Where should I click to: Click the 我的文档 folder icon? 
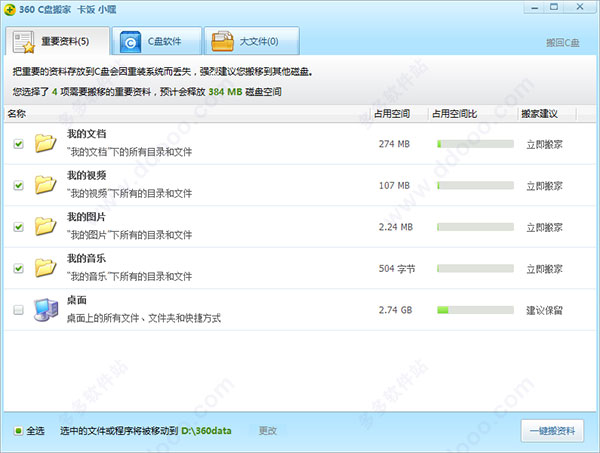coord(46,143)
